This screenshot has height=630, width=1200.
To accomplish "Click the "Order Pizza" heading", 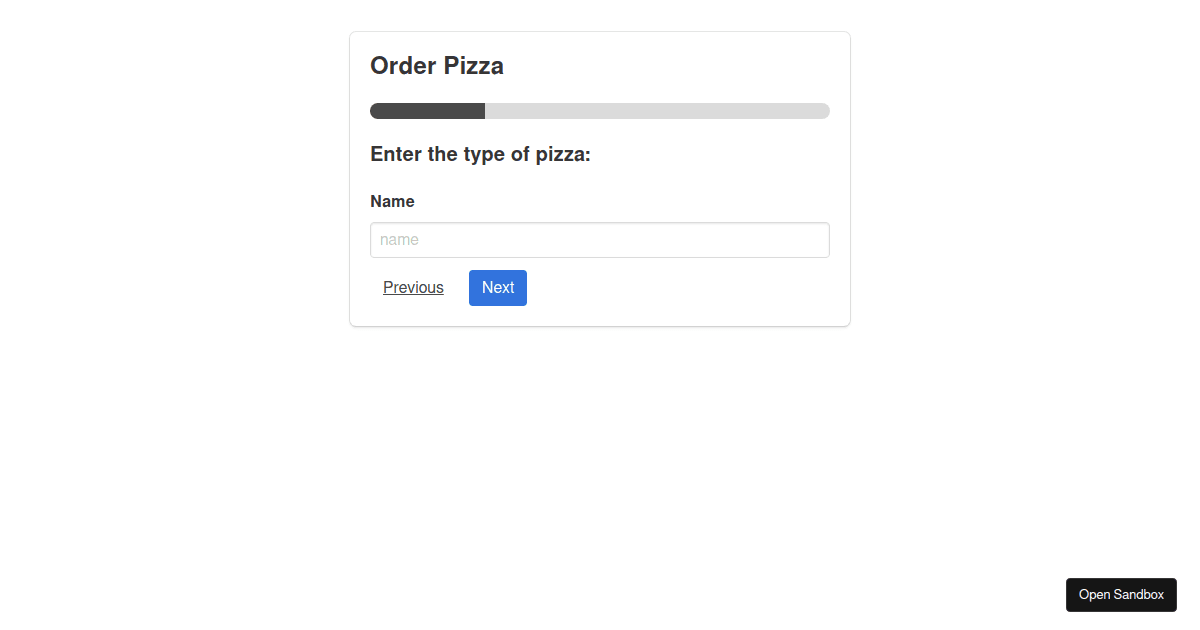I will (x=437, y=66).
